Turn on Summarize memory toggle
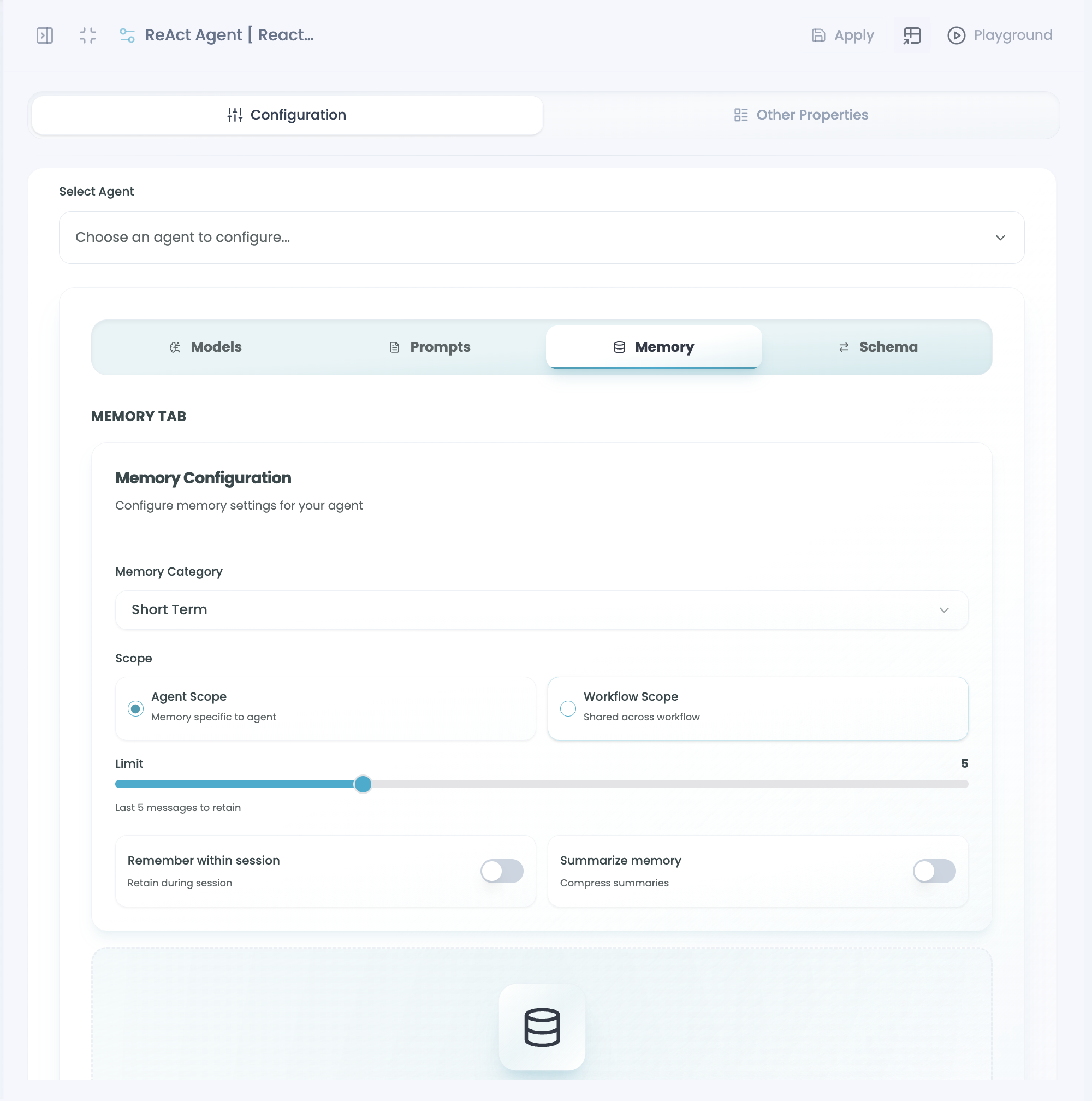Image resolution: width=1092 pixels, height=1101 pixels. (x=934, y=871)
